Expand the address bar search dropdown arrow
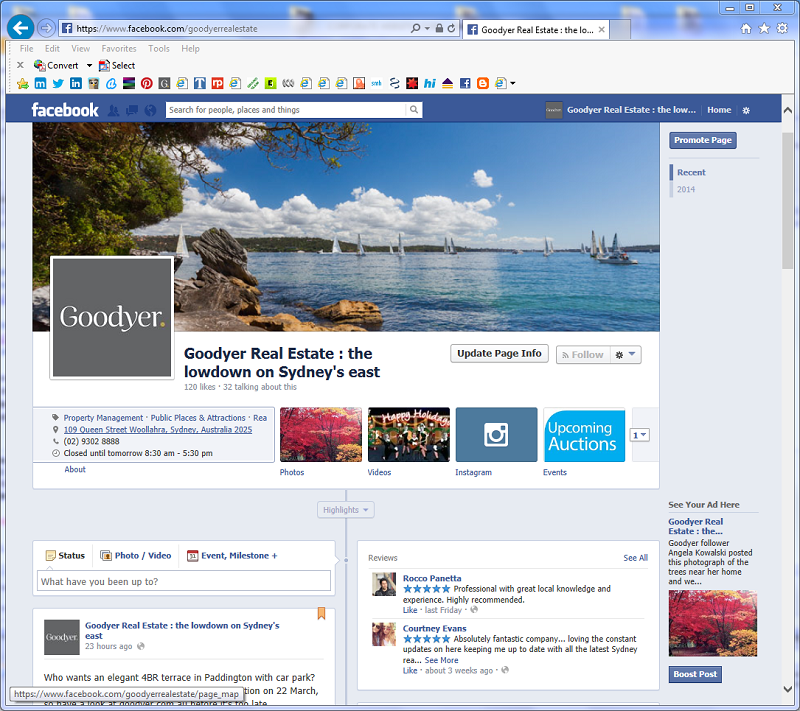800x711 pixels. pos(427,29)
